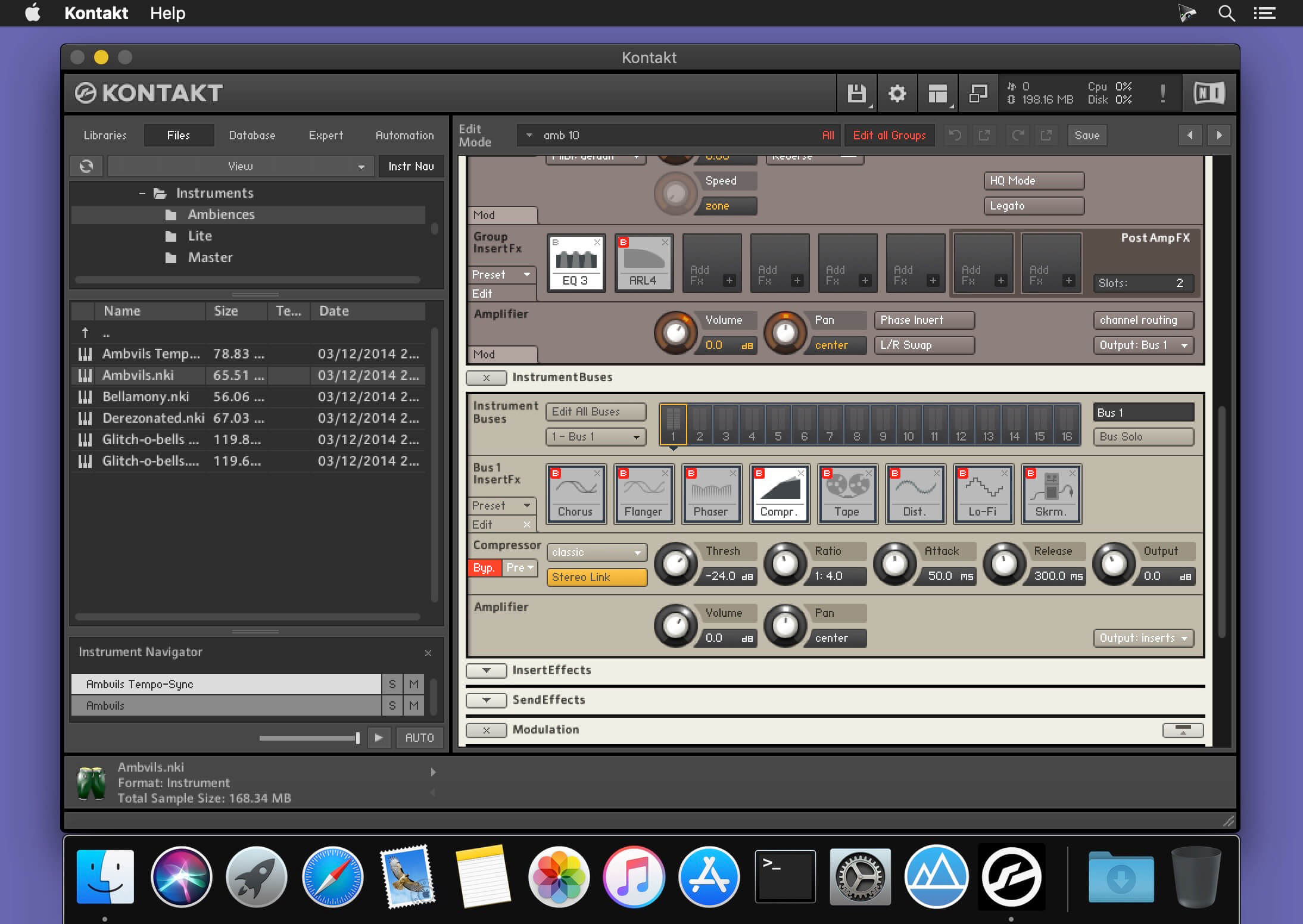The width and height of the screenshot is (1303, 924).
Task: Click the Native Instruments NI logo
Action: click(1209, 93)
